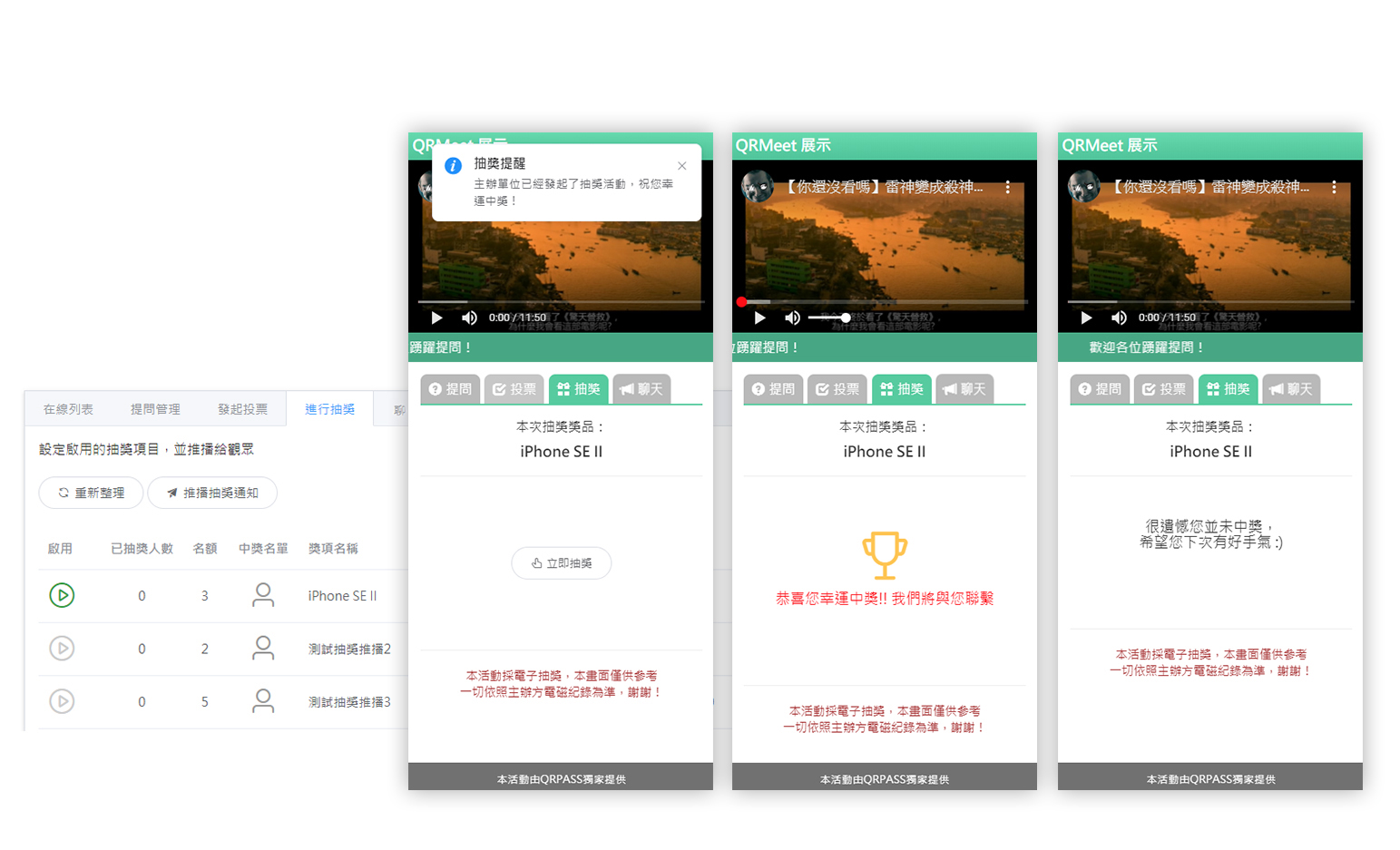Open 投票 tab in the right phone

click(x=1164, y=389)
